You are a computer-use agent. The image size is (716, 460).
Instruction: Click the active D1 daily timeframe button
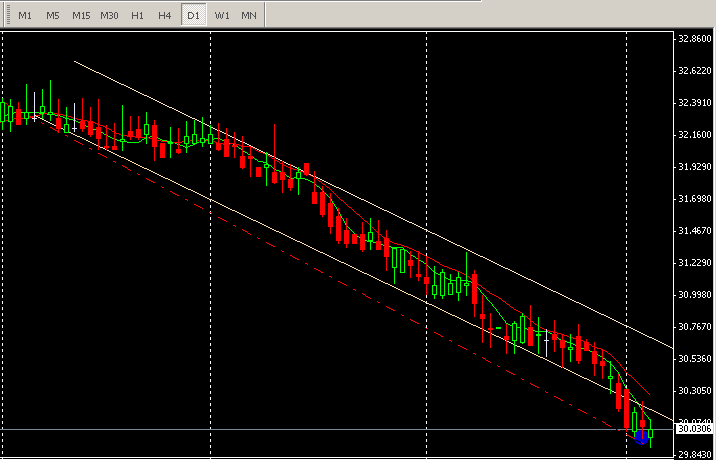194,16
